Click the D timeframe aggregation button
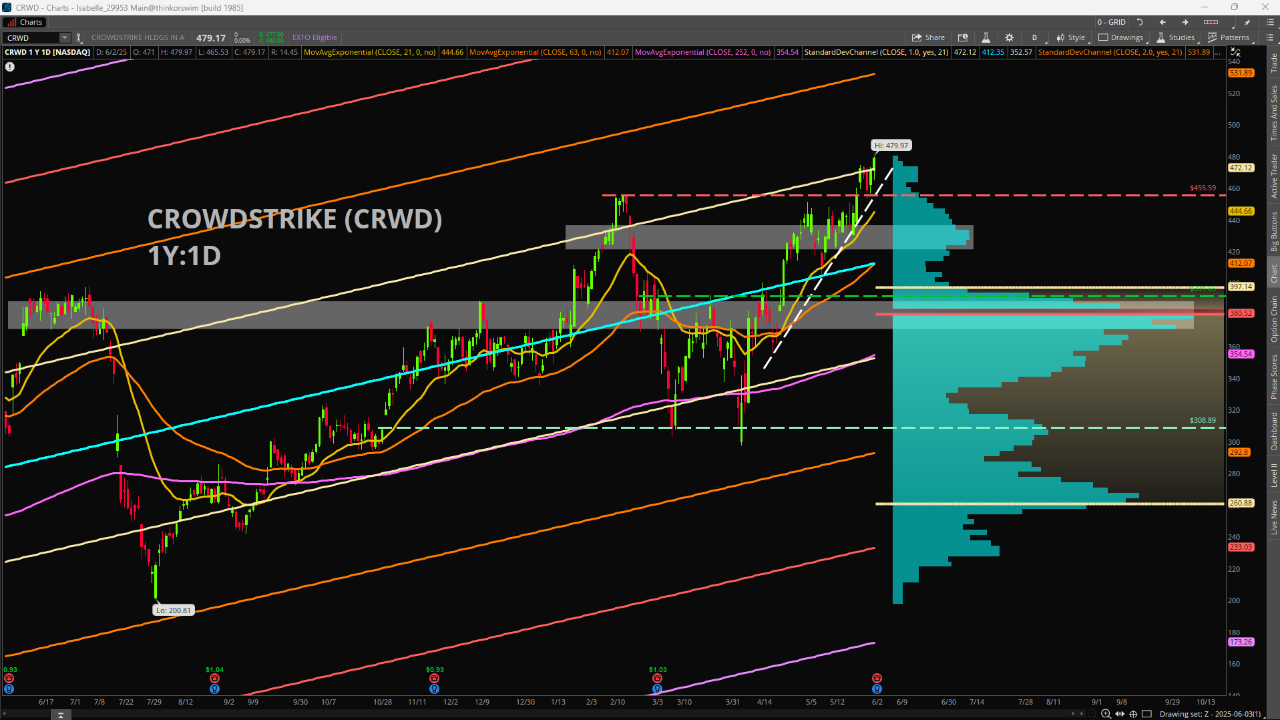The width and height of the screenshot is (1280, 720). pyautogui.click(x=1035, y=37)
